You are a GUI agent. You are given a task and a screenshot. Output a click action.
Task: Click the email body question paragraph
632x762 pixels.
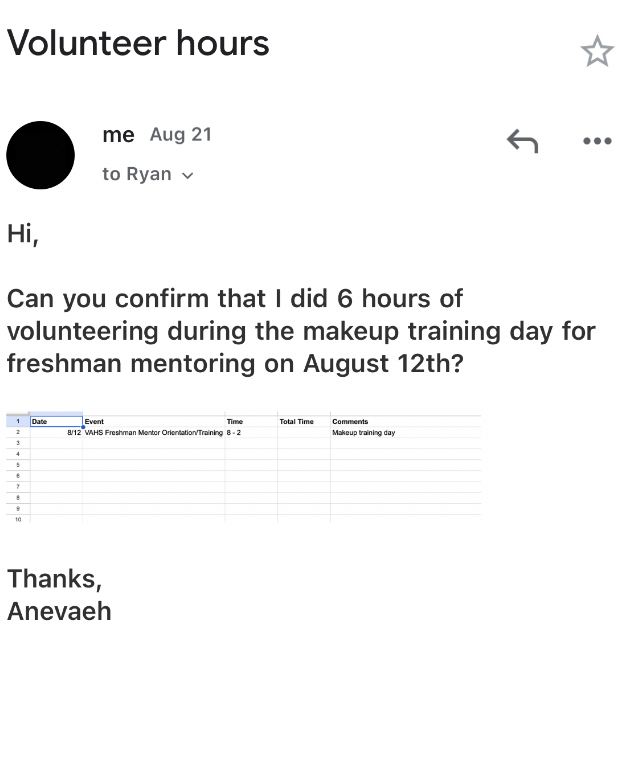[301, 331]
